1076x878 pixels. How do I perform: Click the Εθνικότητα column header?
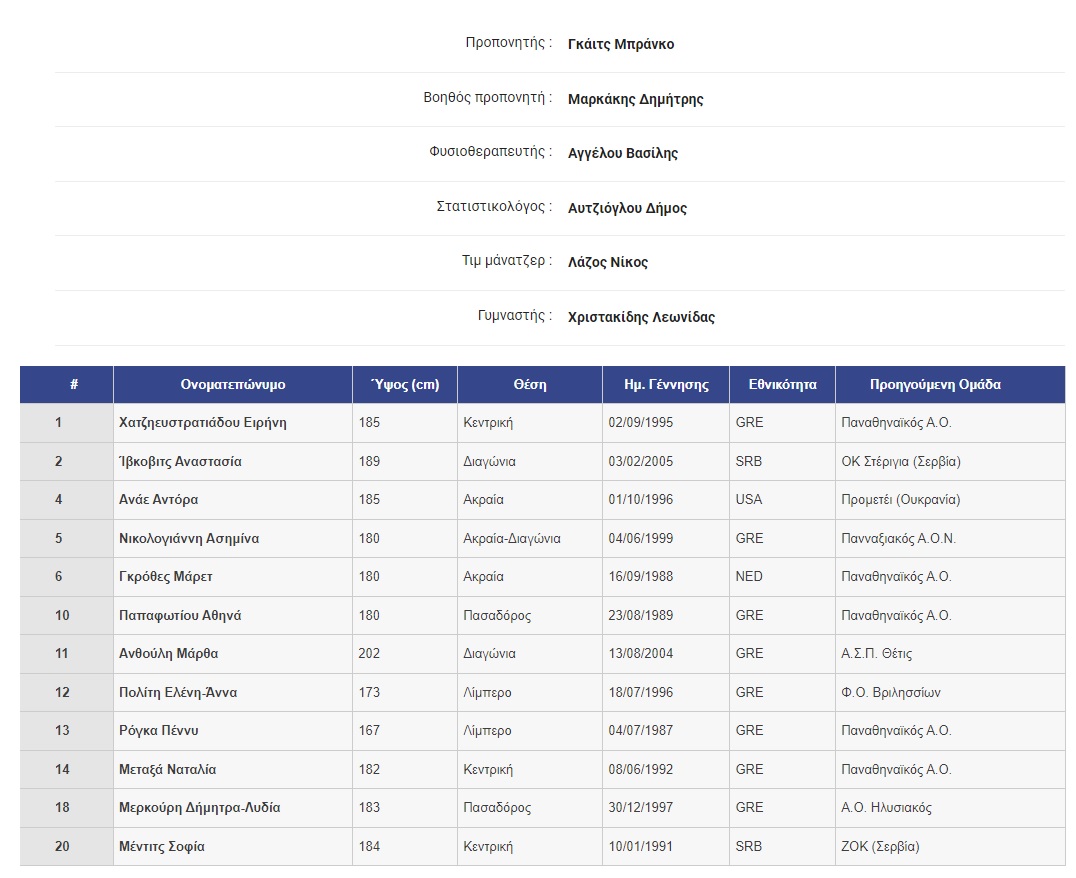[781, 384]
